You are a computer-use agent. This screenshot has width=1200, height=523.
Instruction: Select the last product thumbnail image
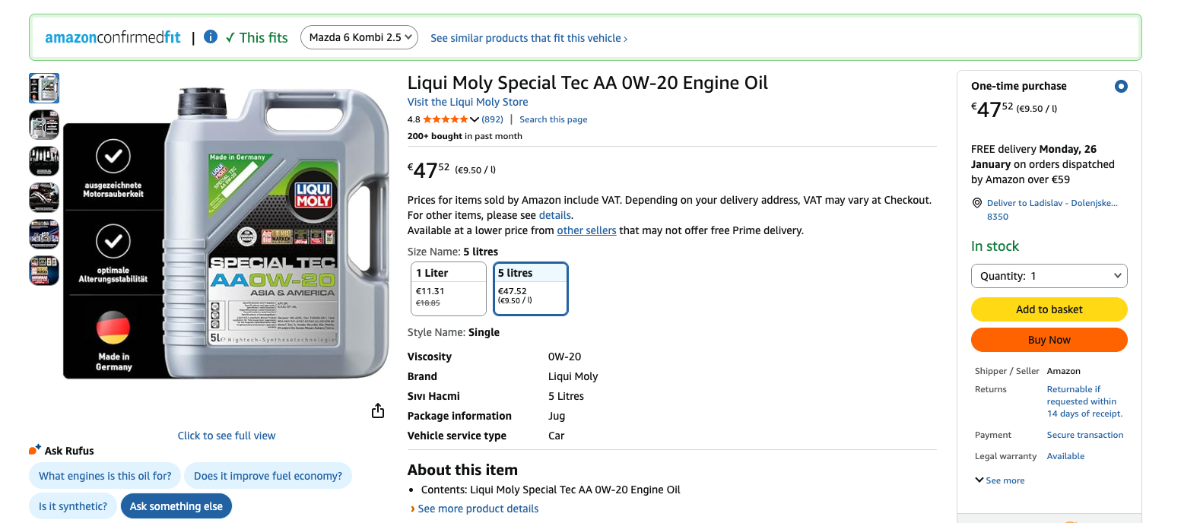(44, 271)
